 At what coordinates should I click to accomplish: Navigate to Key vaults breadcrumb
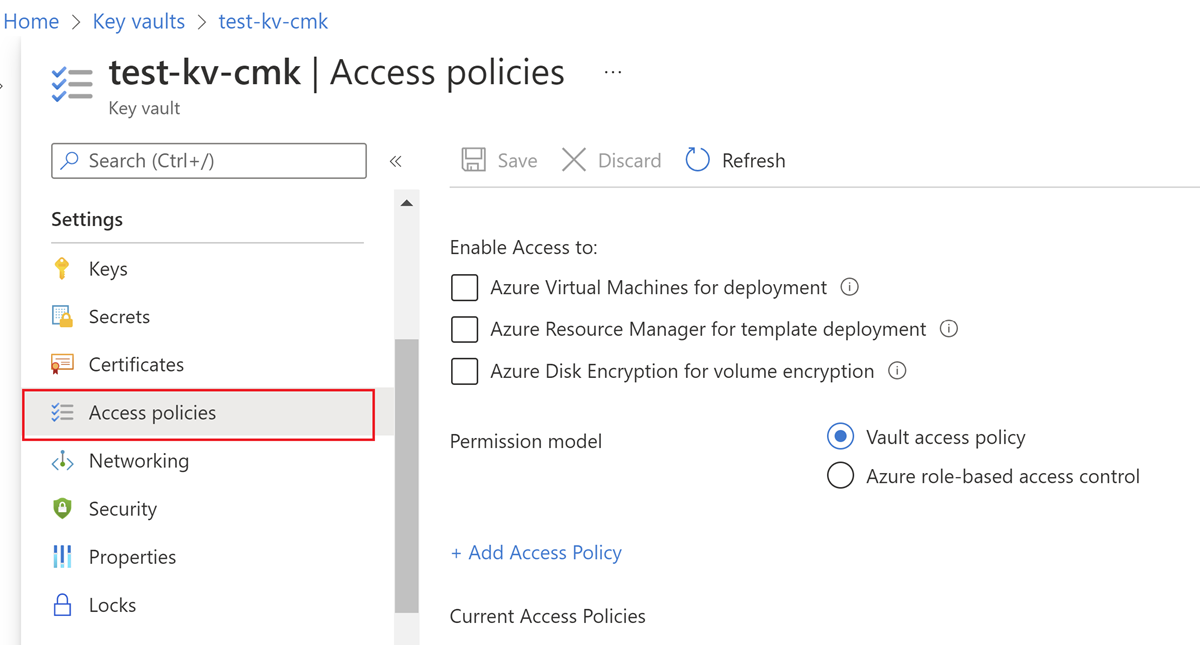pyautogui.click(x=138, y=21)
